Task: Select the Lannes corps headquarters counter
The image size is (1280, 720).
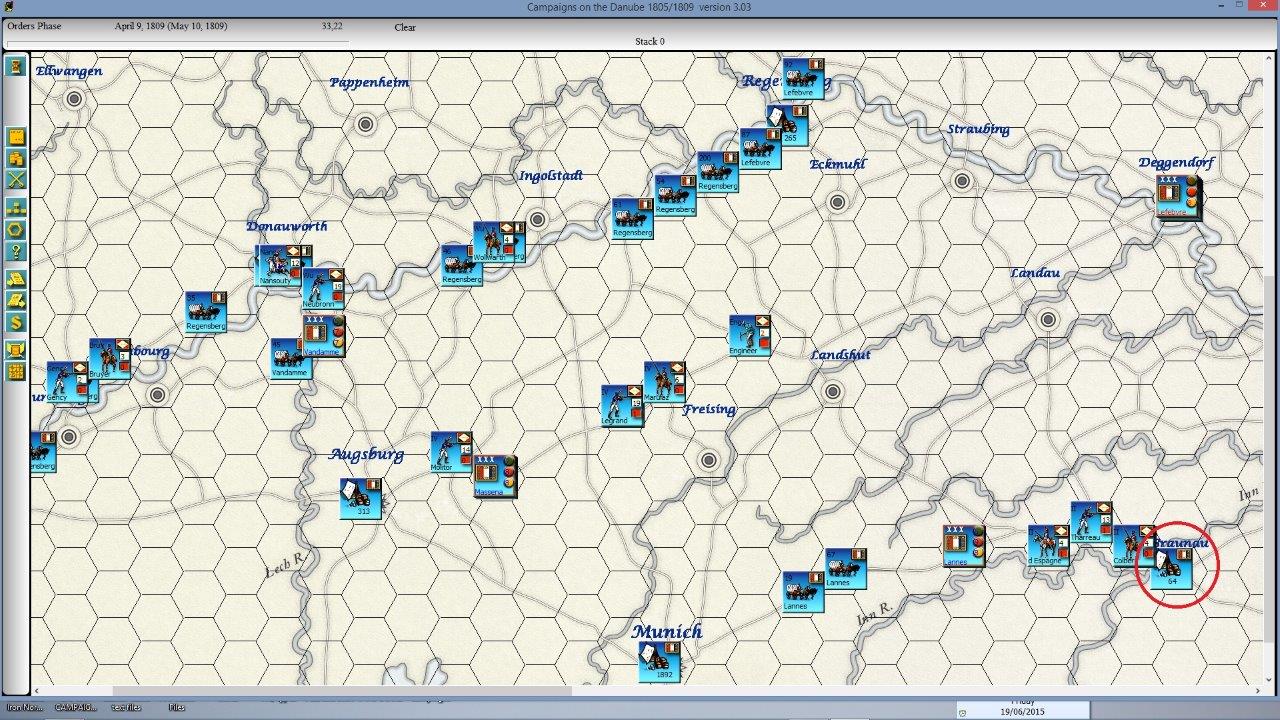Action: pyautogui.click(x=963, y=546)
